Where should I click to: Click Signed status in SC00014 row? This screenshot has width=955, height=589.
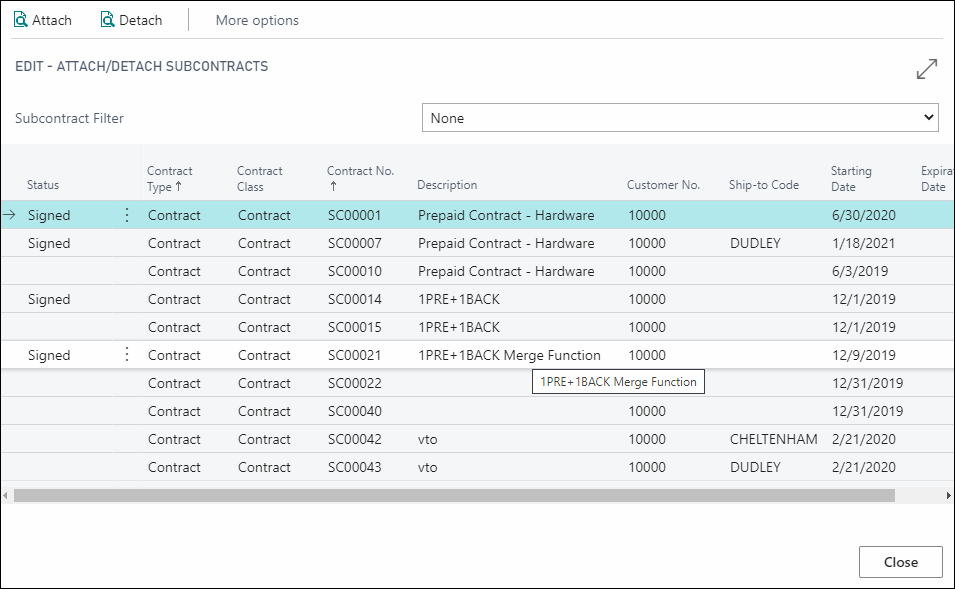tap(49, 299)
